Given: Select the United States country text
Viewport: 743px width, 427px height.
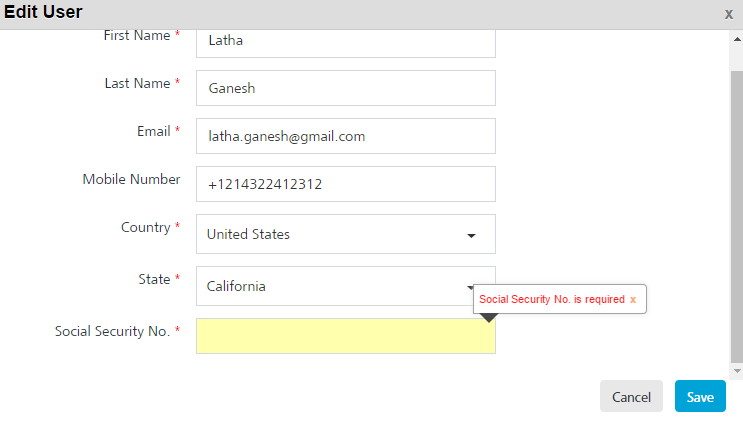Looking at the screenshot, I should (x=248, y=234).
